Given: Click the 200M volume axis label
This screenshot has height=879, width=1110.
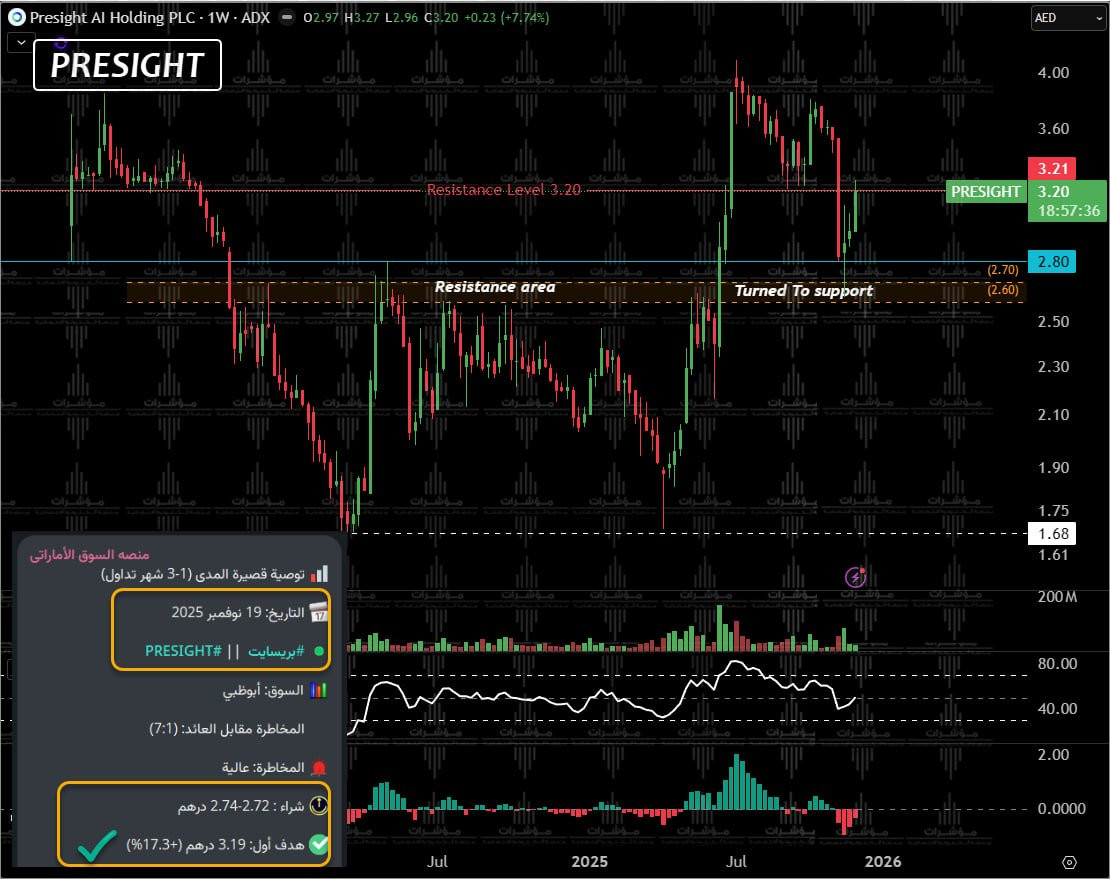Looking at the screenshot, I should (1058, 597).
